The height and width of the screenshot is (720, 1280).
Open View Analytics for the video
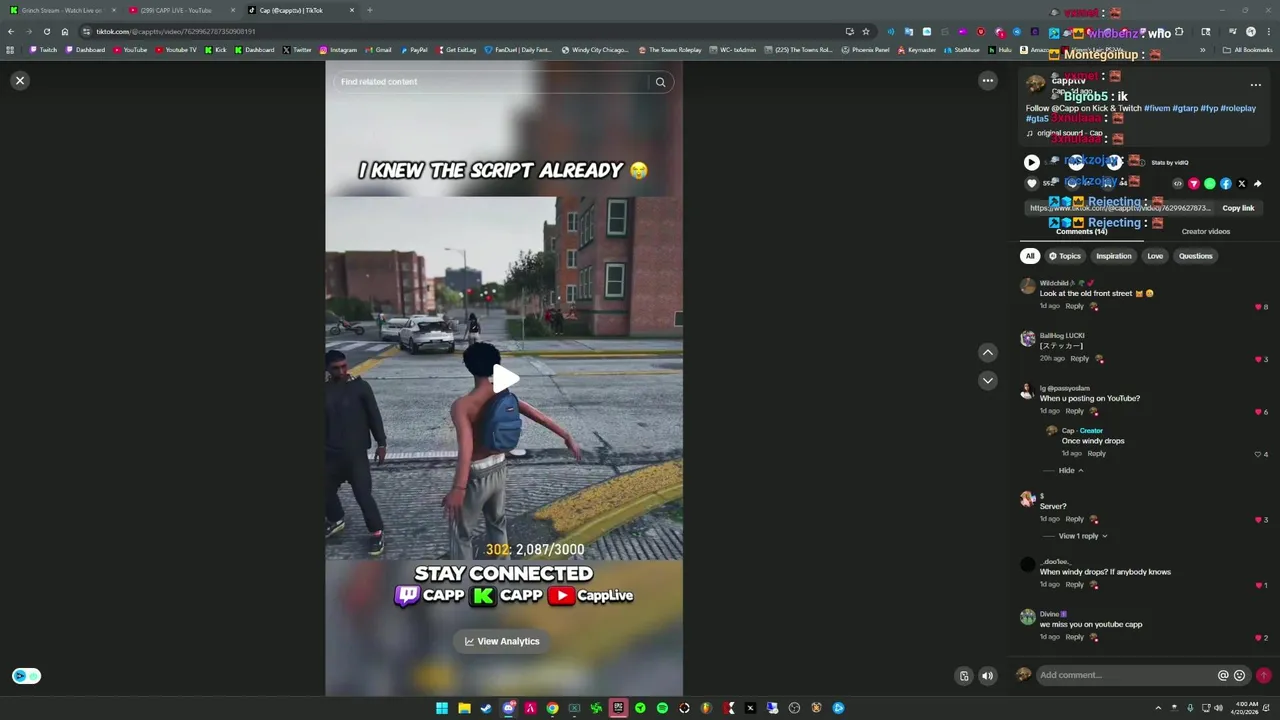click(x=502, y=641)
